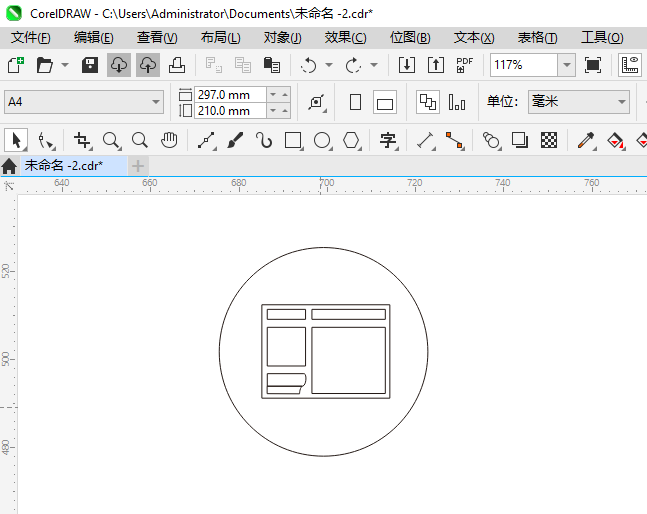Screen dimensions: 647x514
Task: Open the Undo history dropdown arrow
Action: tap(329, 65)
